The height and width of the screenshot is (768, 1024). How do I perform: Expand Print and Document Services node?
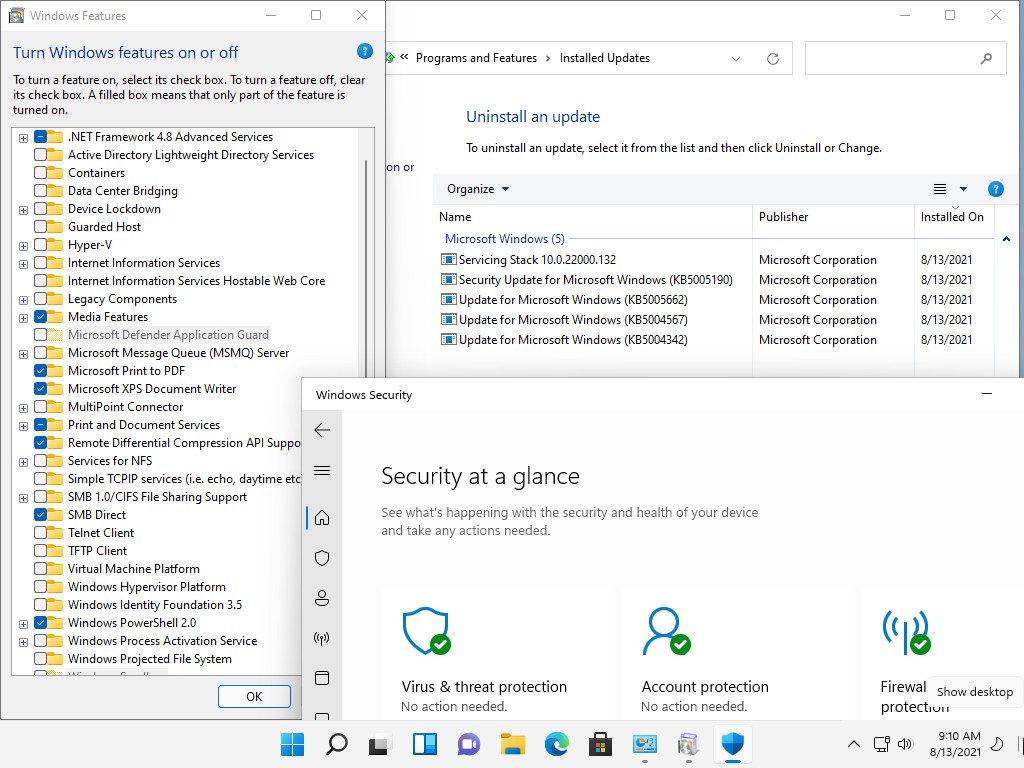click(x=24, y=426)
